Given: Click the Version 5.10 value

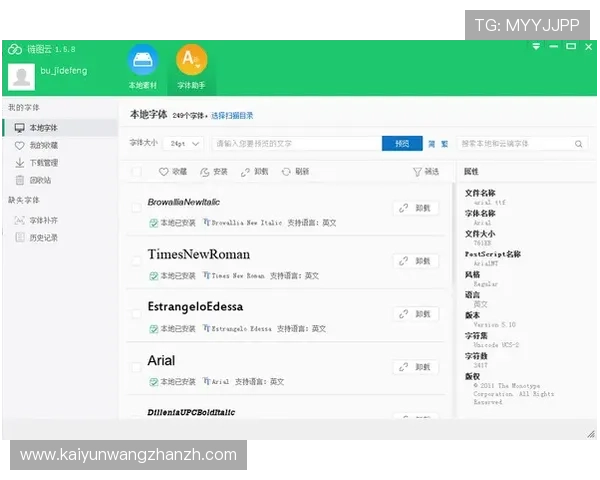Looking at the screenshot, I should click(x=494, y=325).
